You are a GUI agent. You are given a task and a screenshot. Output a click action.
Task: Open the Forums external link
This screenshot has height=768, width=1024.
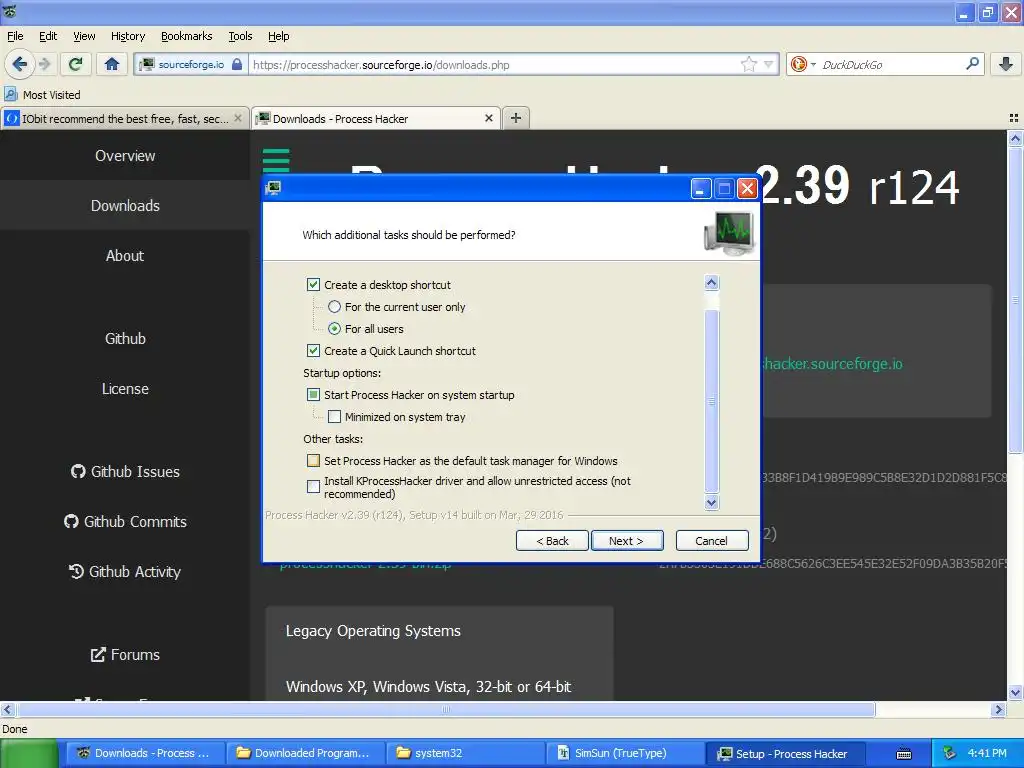pyautogui.click(x=125, y=654)
